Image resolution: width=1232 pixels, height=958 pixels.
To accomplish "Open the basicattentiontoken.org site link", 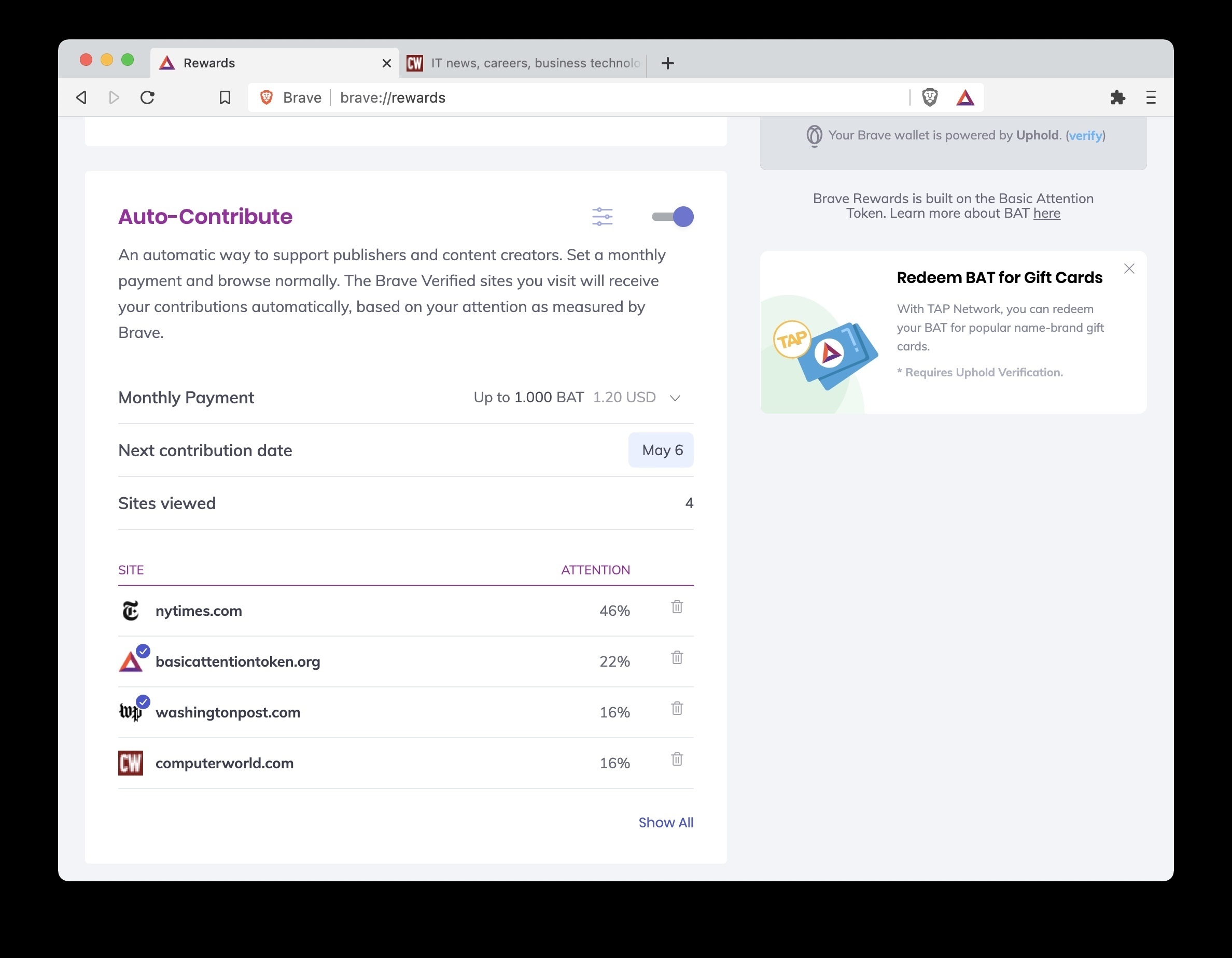I will [x=237, y=661].
